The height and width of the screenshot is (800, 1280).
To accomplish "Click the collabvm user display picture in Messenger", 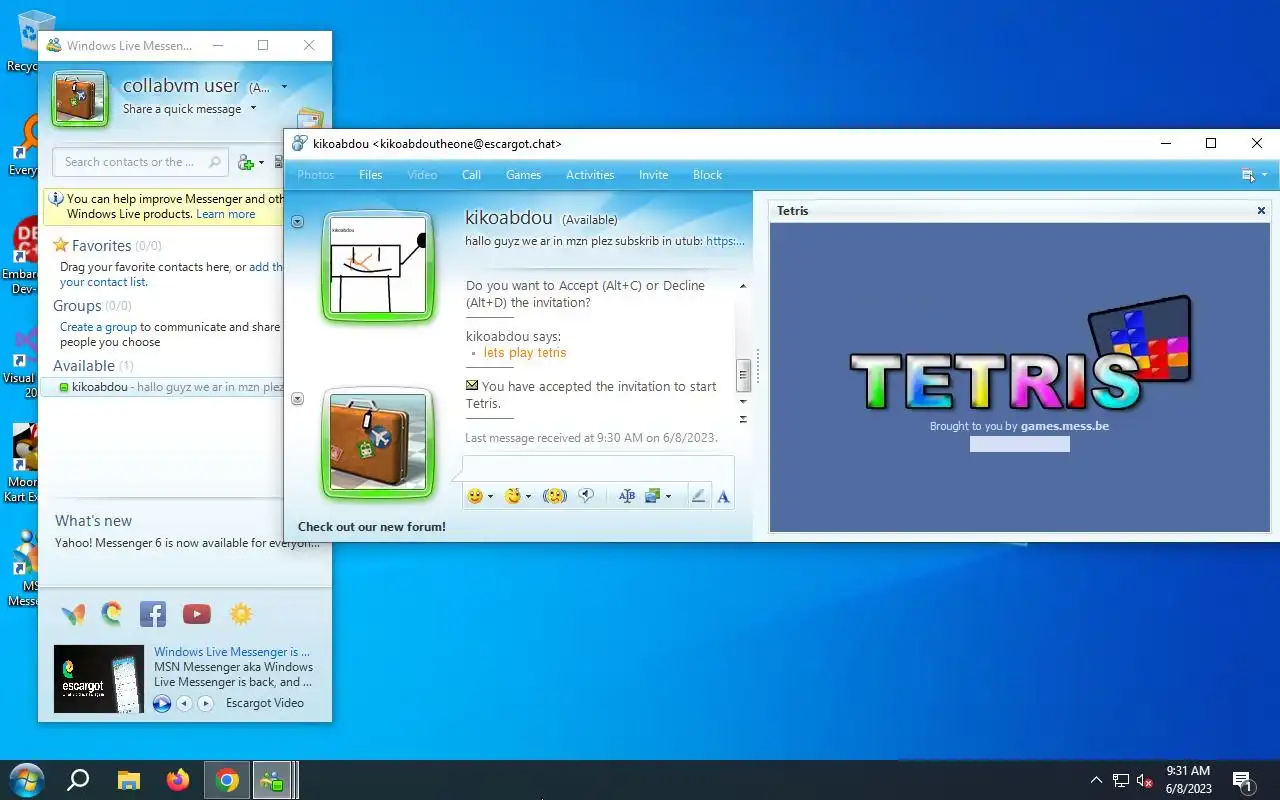I will point(80,98).
